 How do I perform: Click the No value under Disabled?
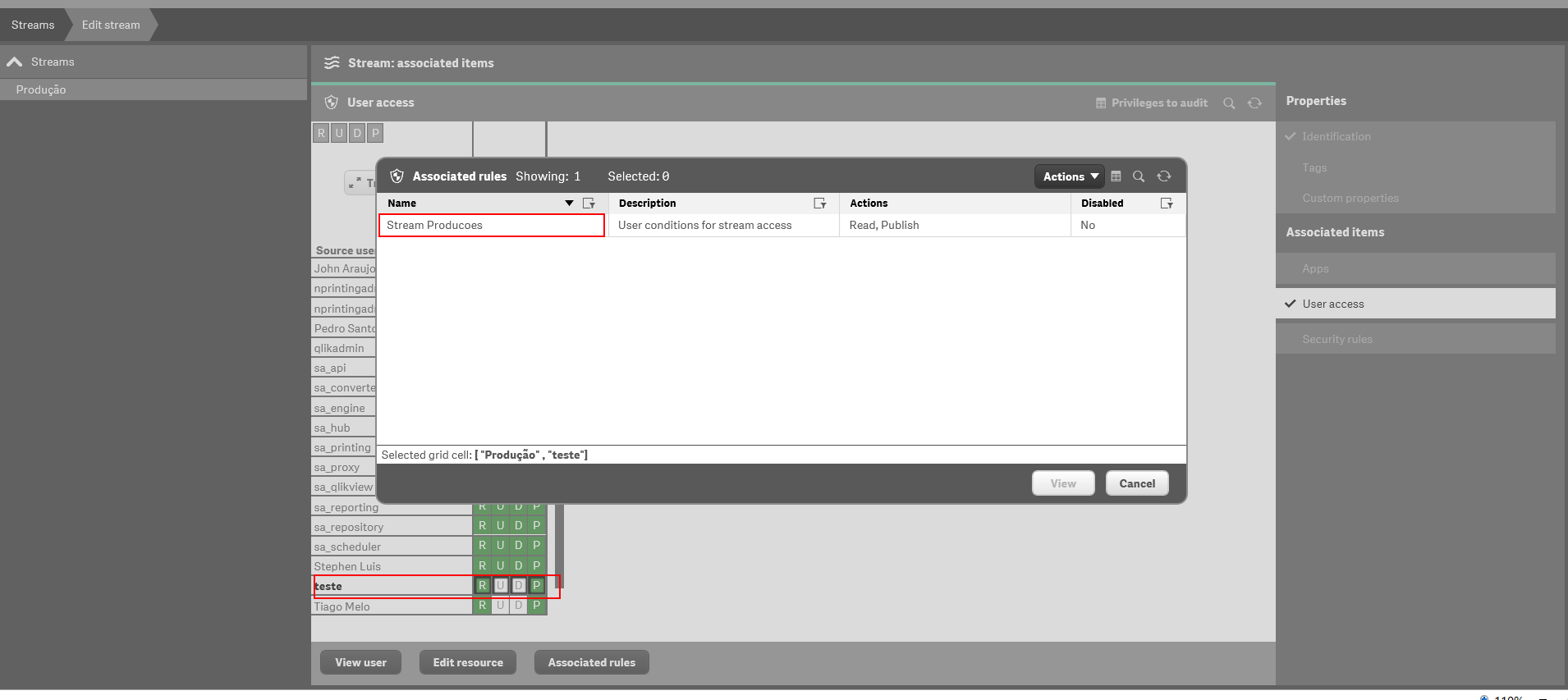[x=1088, y=226]
